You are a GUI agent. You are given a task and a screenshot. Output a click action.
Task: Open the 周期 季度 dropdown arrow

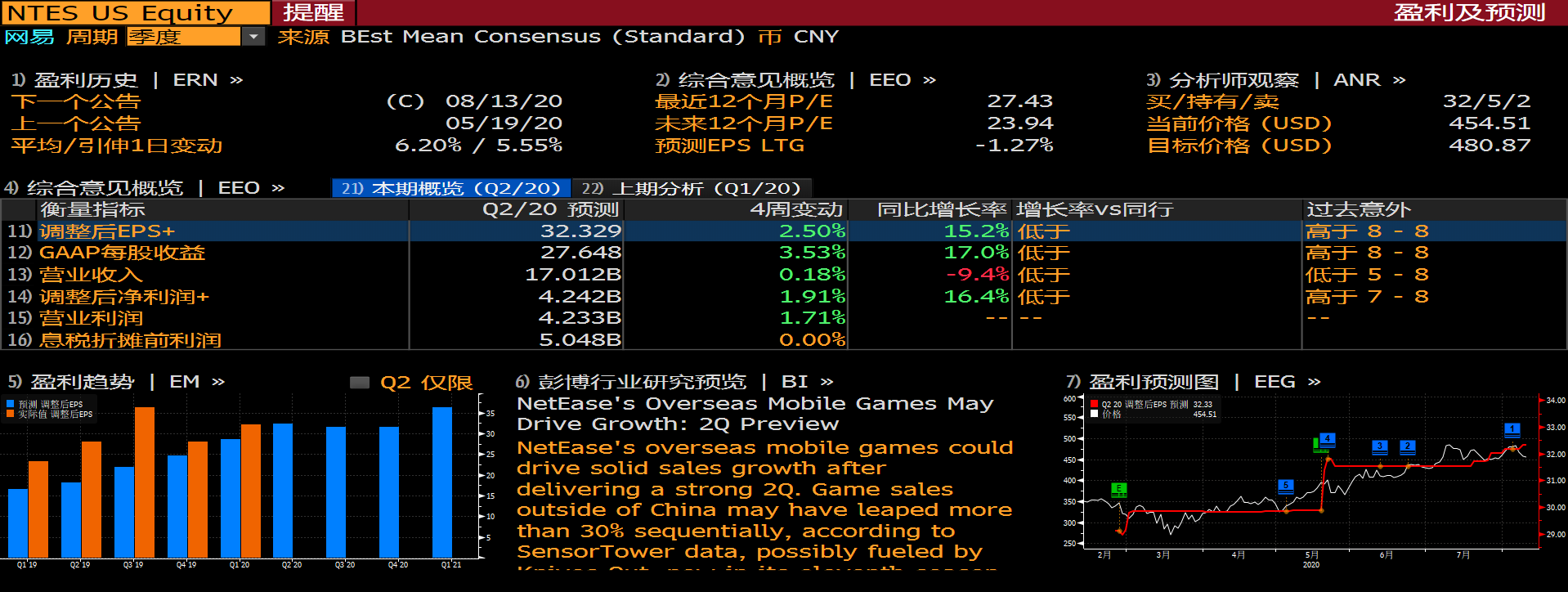coord(254,37)
